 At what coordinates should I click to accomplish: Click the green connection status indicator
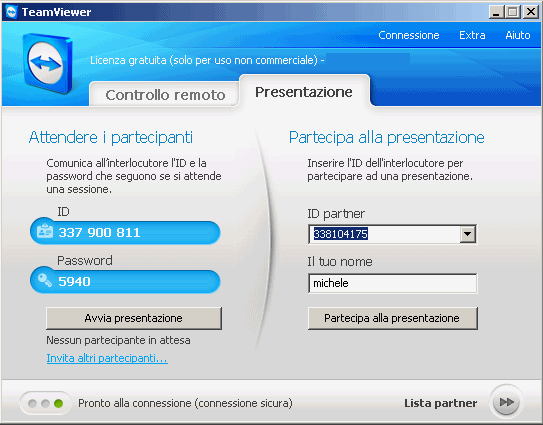(59, 403)
